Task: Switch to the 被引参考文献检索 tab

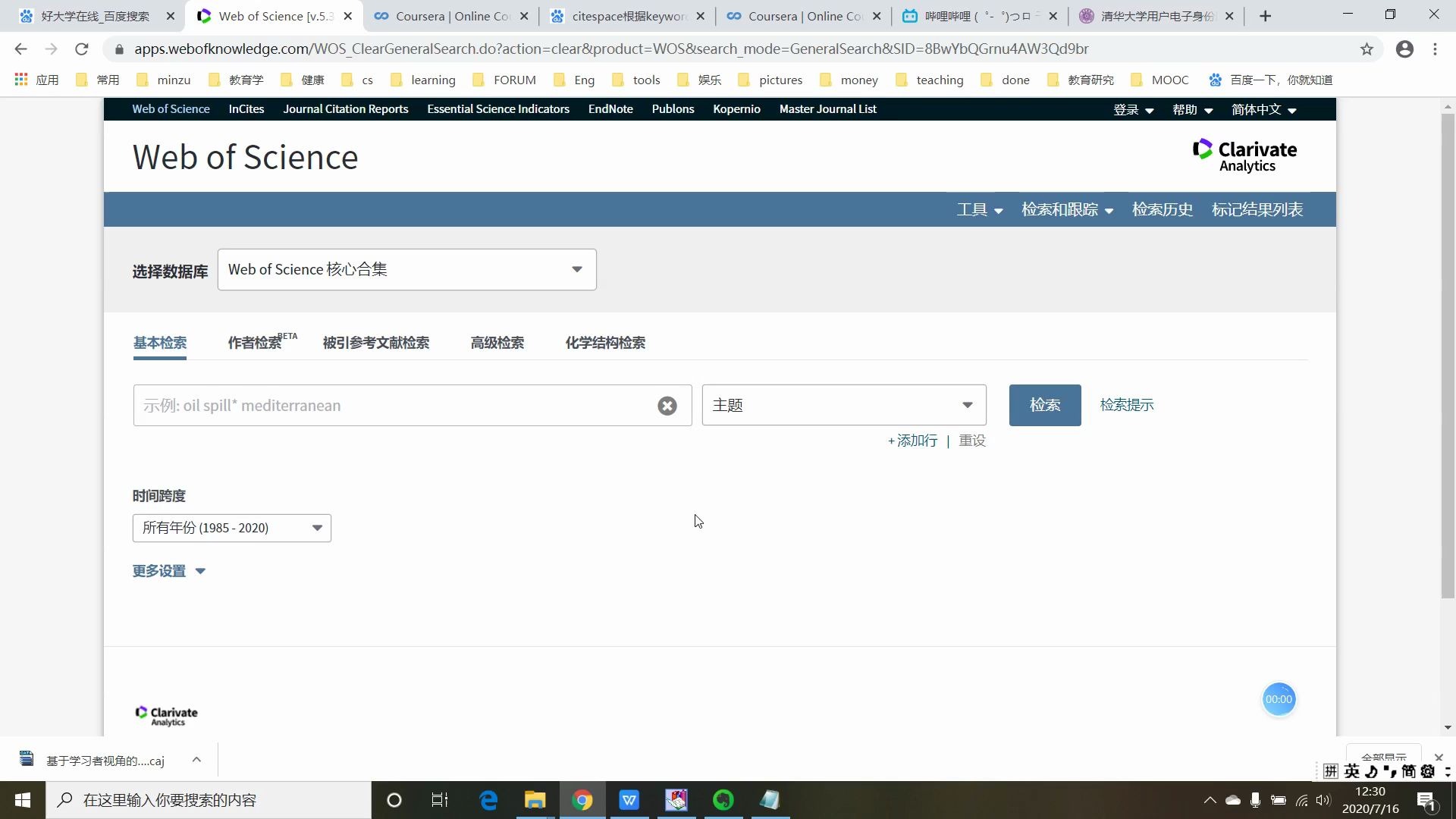Action: point(376,343)
